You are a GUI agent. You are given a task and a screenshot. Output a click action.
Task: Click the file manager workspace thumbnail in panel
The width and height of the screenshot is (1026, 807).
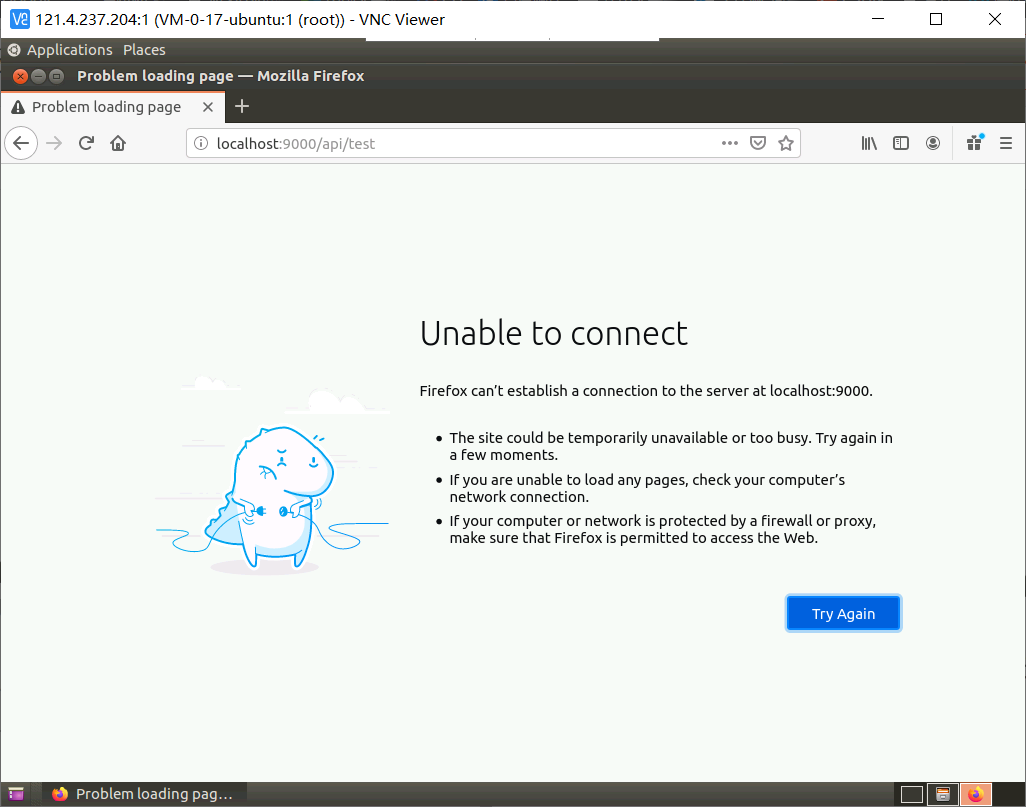[x=943, y=794]
